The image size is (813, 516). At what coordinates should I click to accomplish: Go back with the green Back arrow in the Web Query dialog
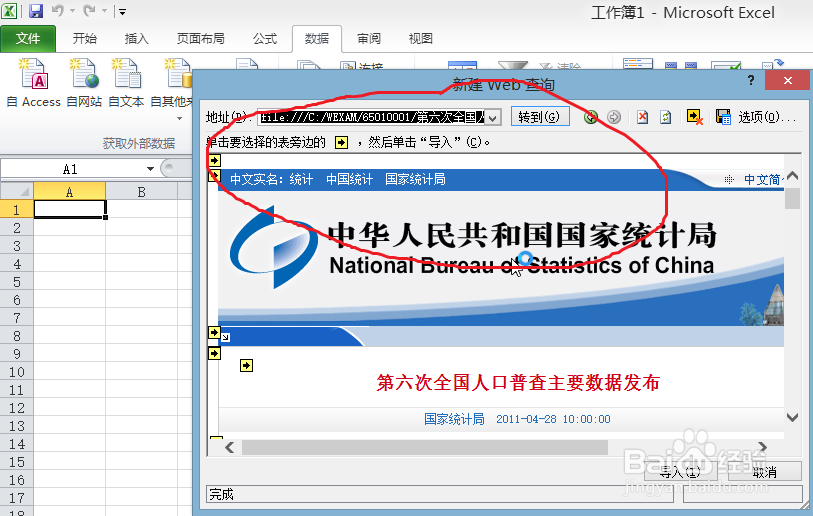coord(591,117)
